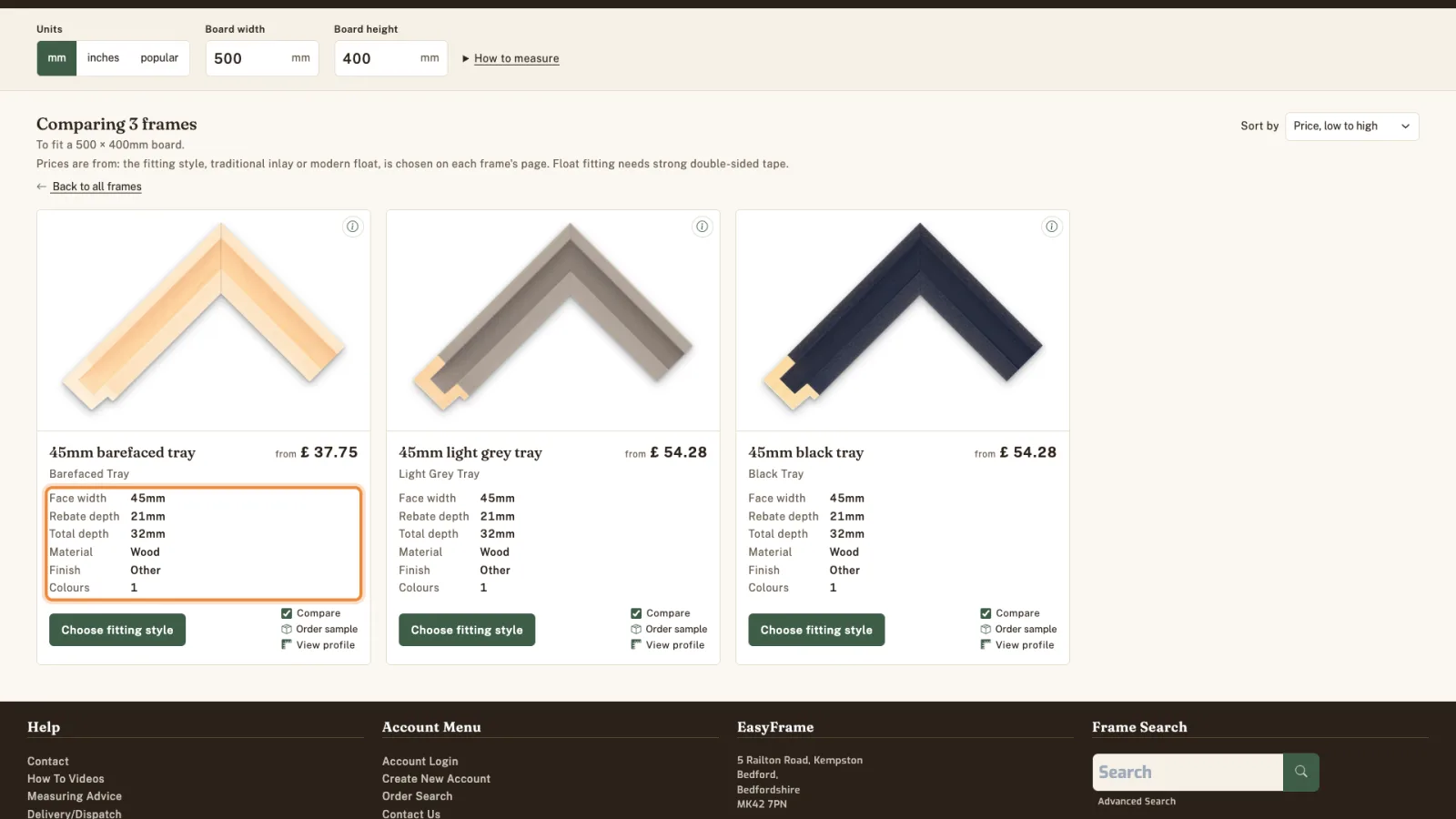Click Order sample box icon for black tray
Image resolution: width=1456 pixels, height=819 pixels.
[986, 629]
